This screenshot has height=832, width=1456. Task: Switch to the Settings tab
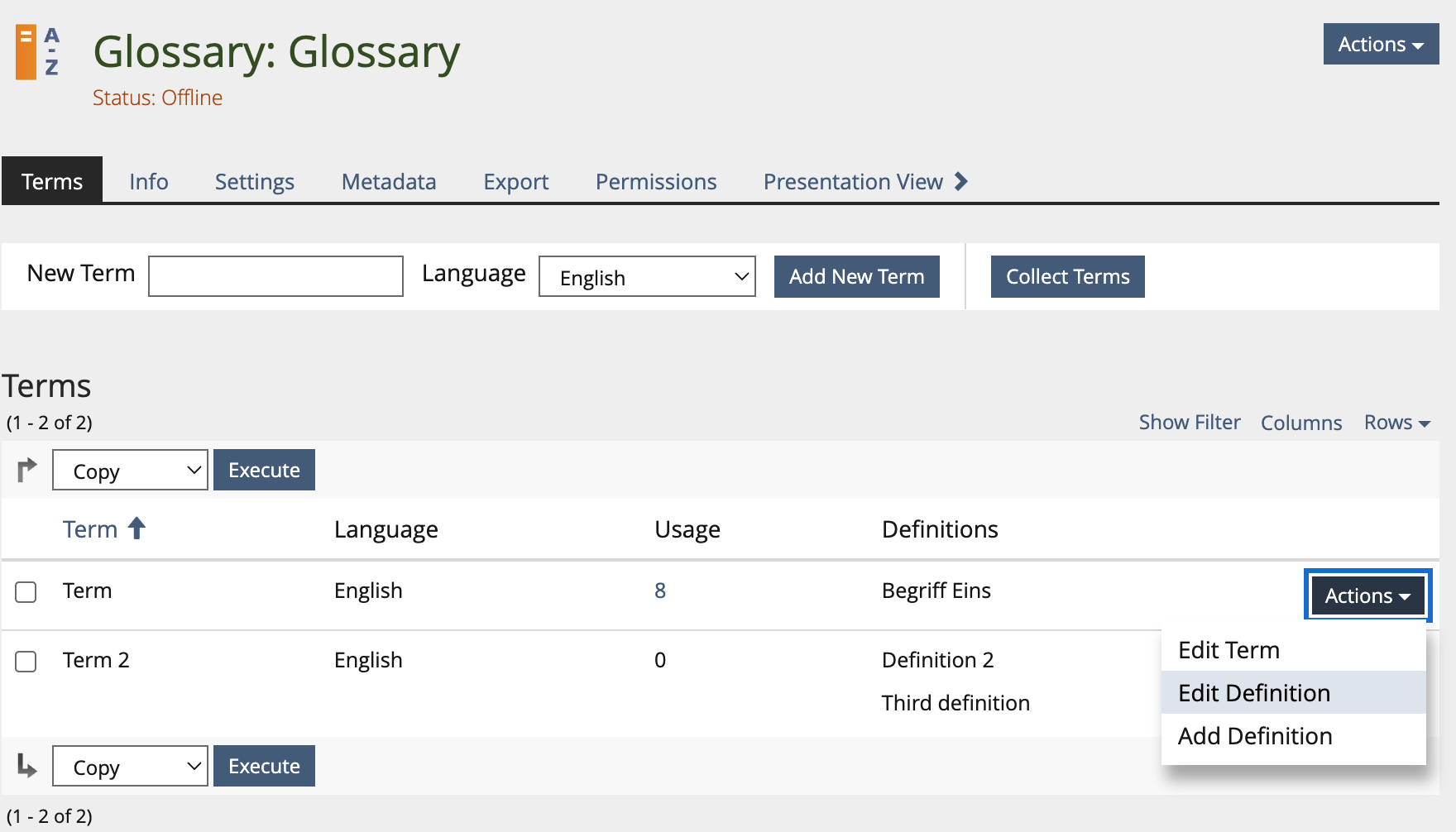[x=255, y=181]
